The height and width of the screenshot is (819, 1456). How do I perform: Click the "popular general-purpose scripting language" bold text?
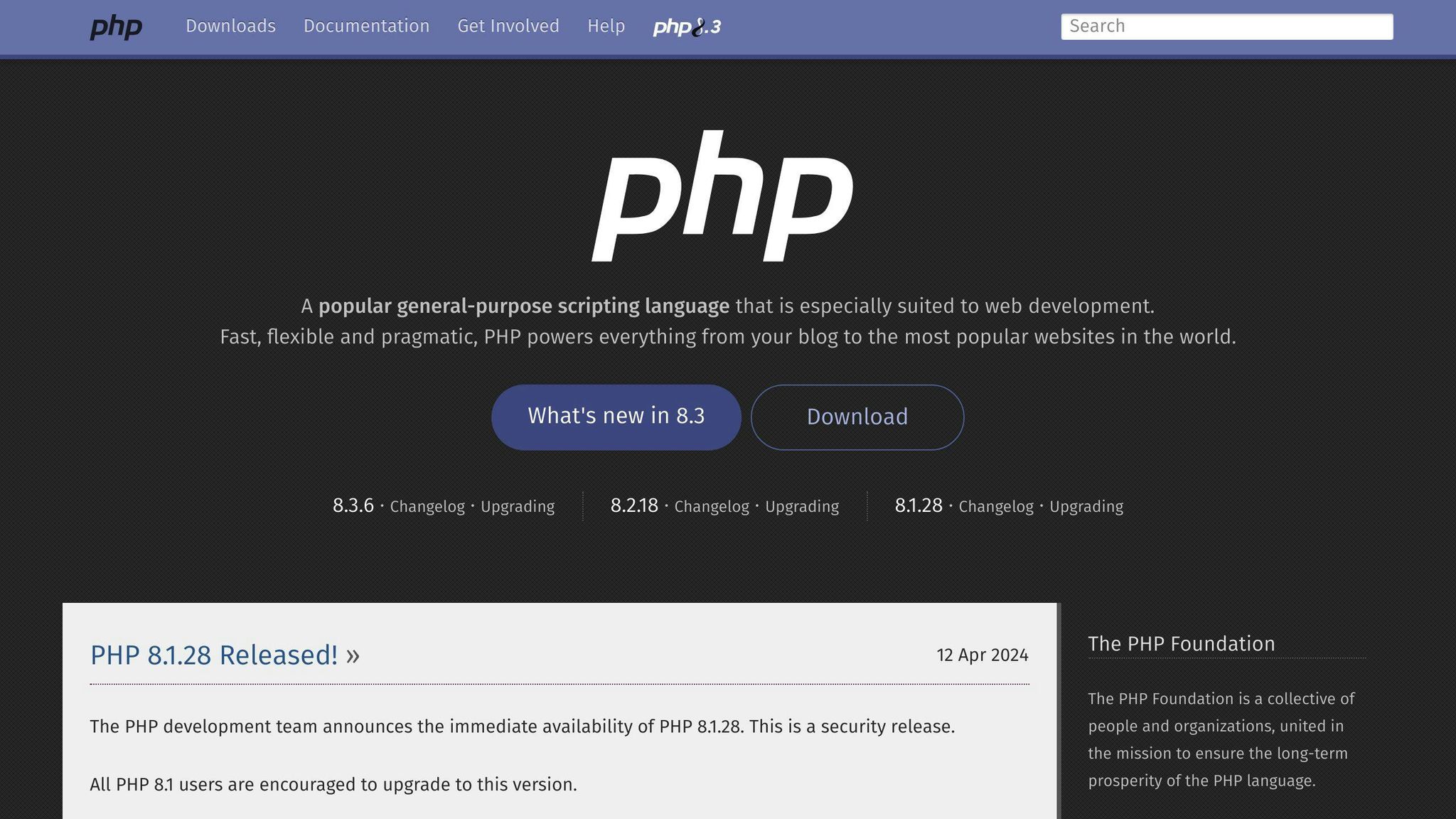524,306
